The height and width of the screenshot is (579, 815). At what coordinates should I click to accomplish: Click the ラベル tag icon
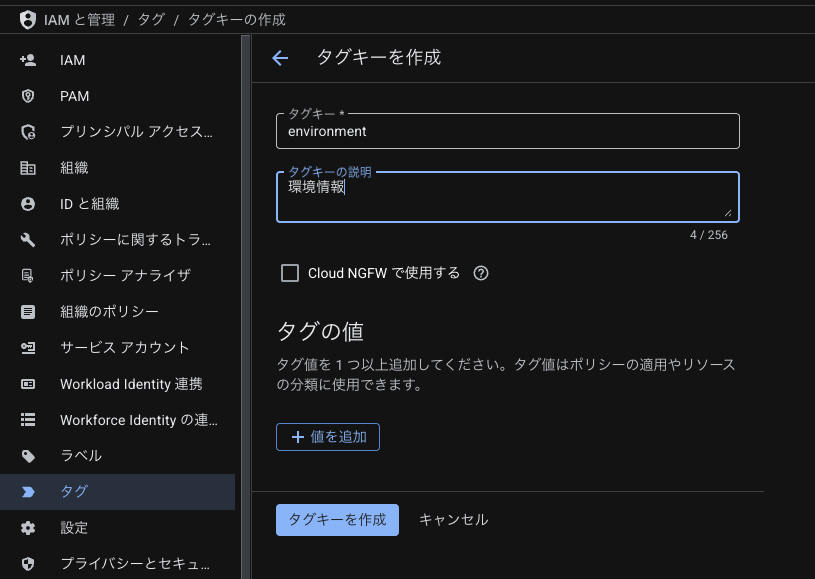click(28, 456)
